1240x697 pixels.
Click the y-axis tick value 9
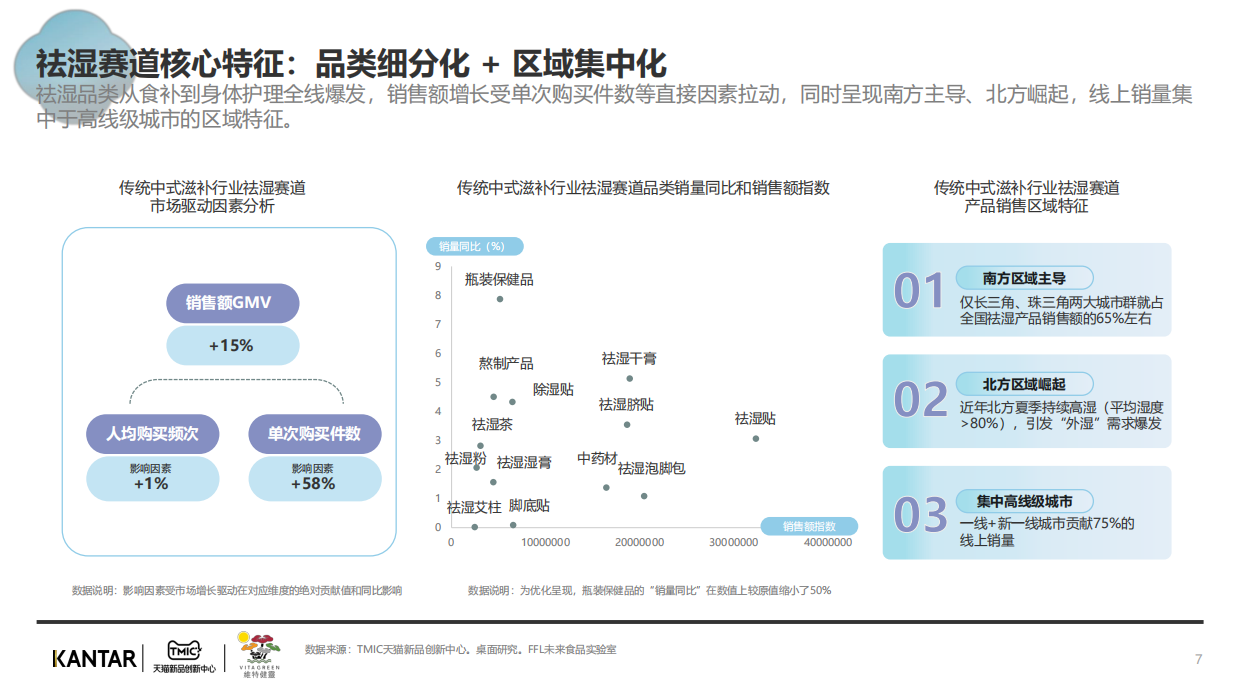[438, 266]
